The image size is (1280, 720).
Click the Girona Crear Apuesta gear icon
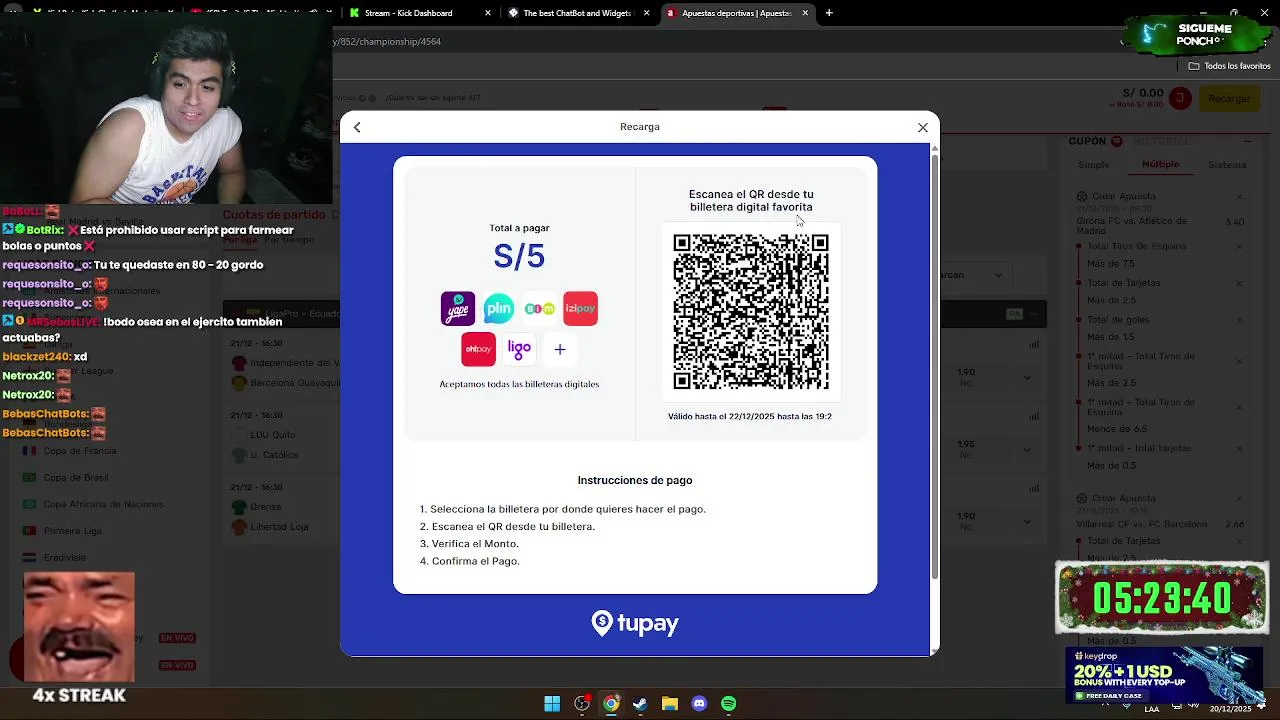[1082, 197]
